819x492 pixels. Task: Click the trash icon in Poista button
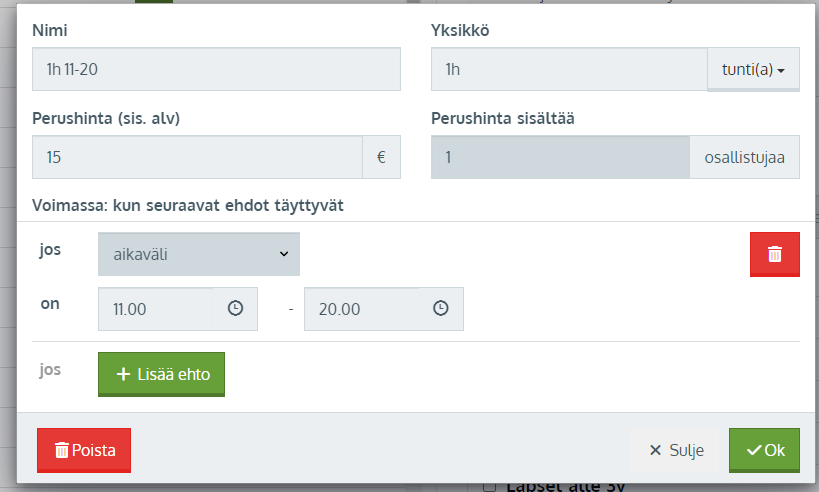[x=62, y=450]
